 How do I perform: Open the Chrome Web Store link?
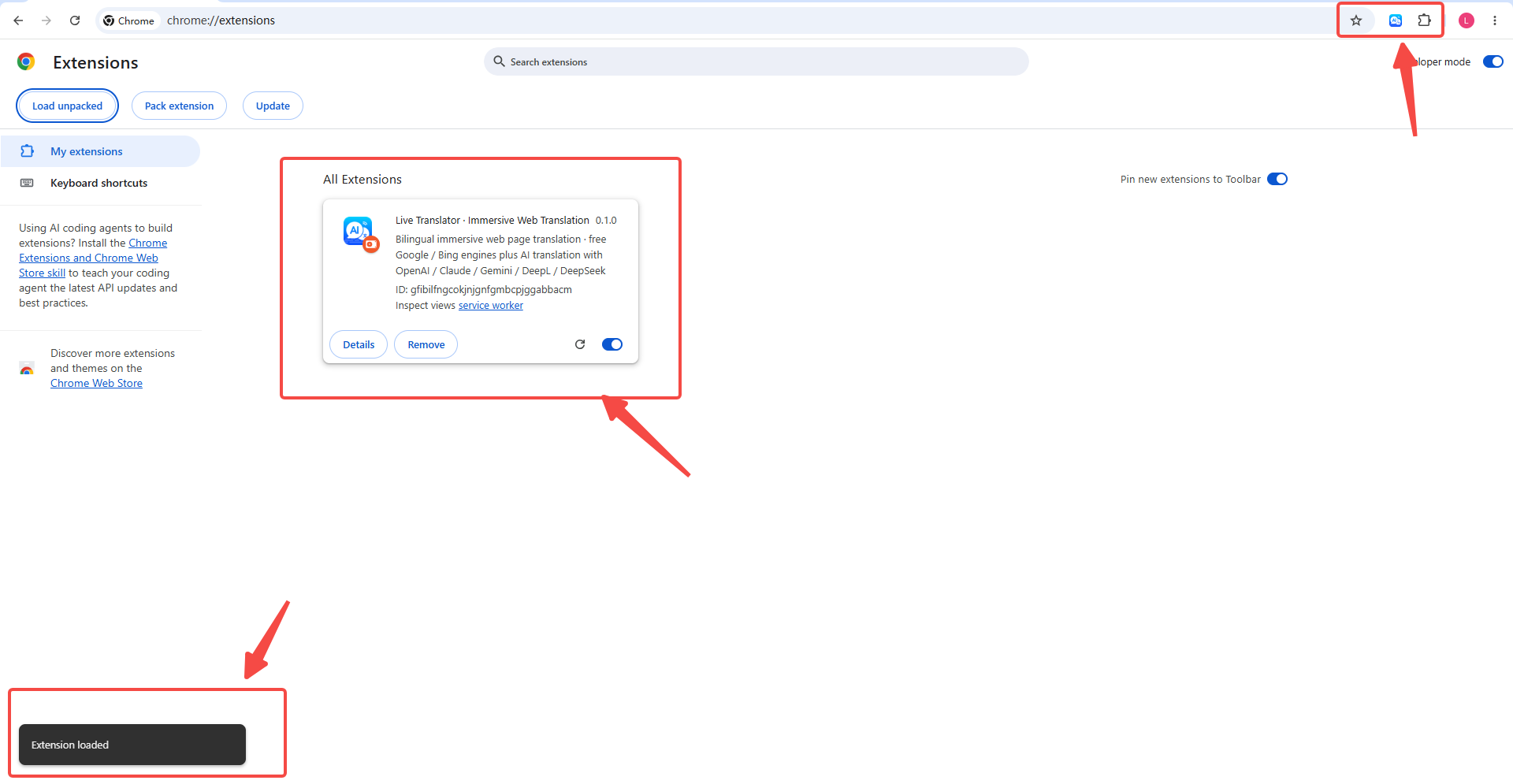tap(96, 383)
